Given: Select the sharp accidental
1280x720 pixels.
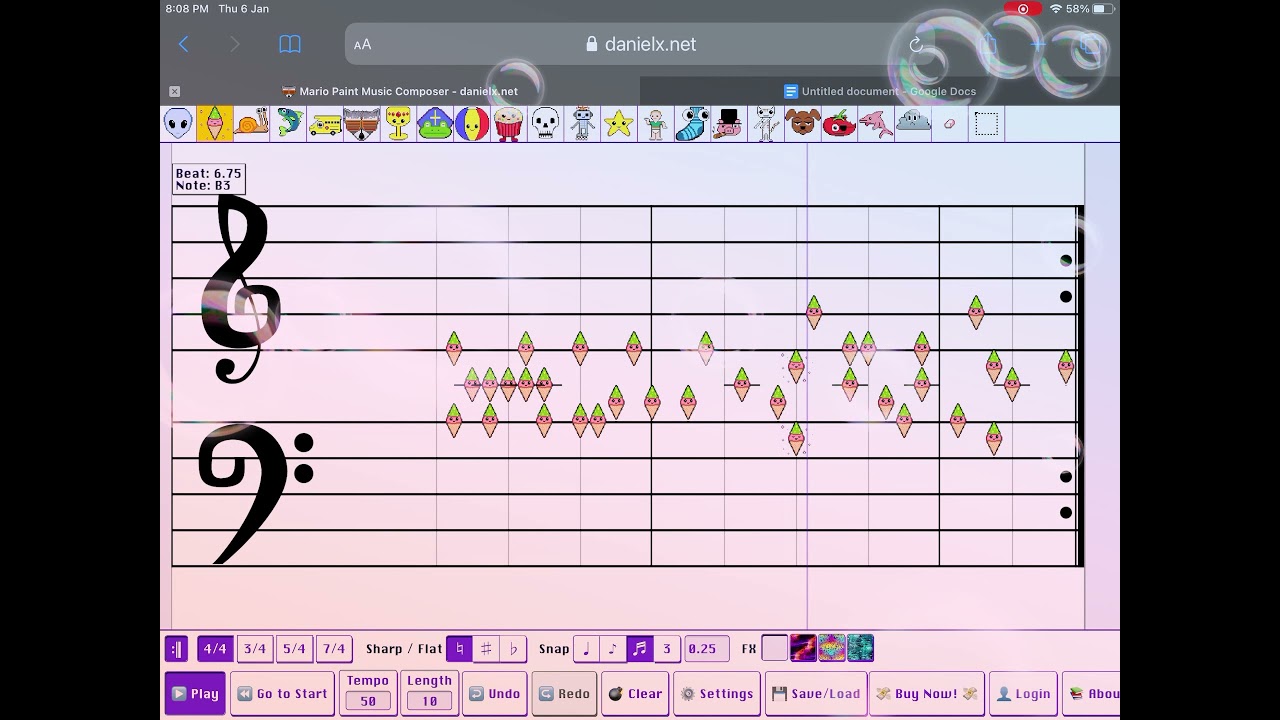Looking at the screenshot, I should click(486, 649).
